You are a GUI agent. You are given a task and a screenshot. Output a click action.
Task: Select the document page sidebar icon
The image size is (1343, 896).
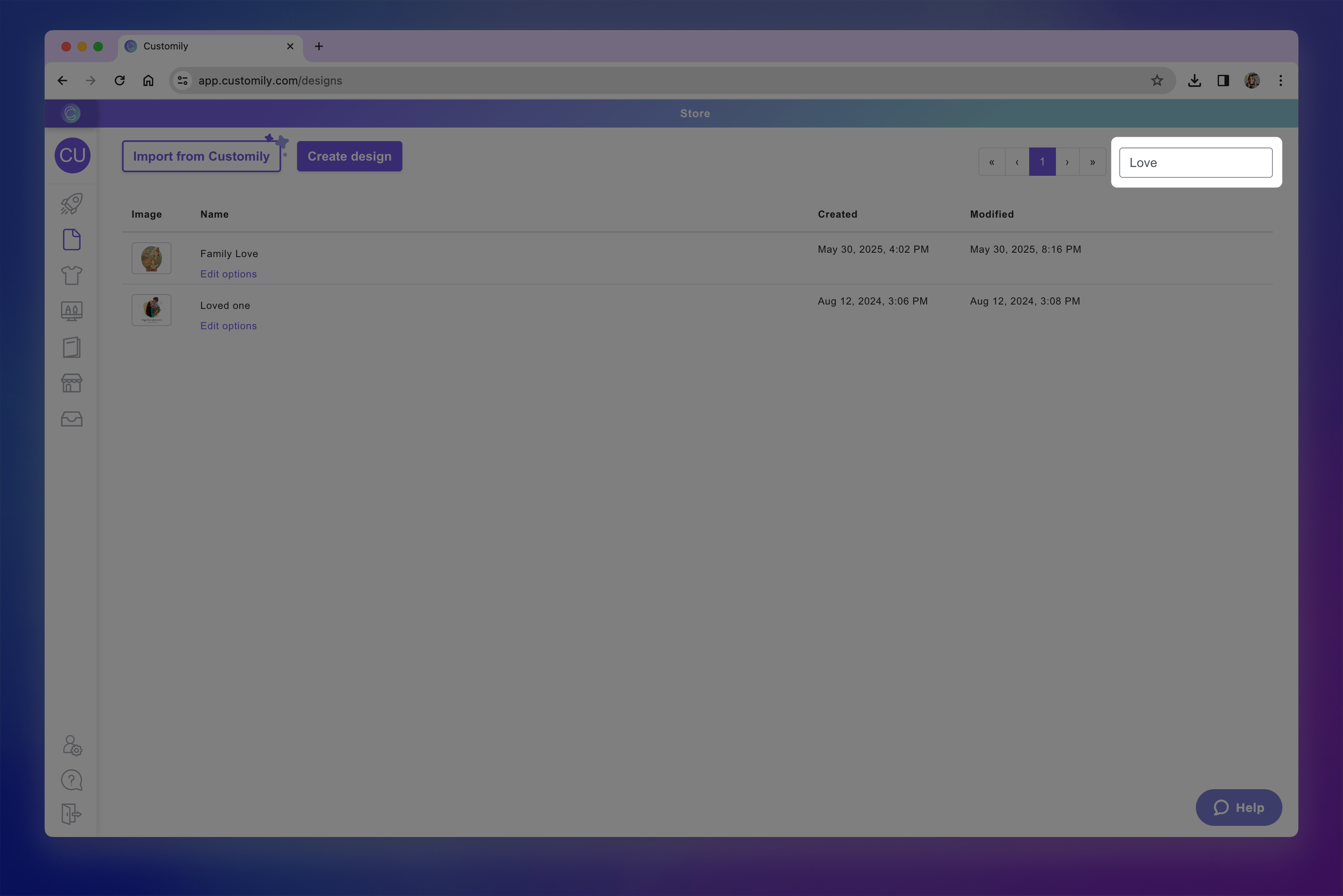(x=71, y=240)
